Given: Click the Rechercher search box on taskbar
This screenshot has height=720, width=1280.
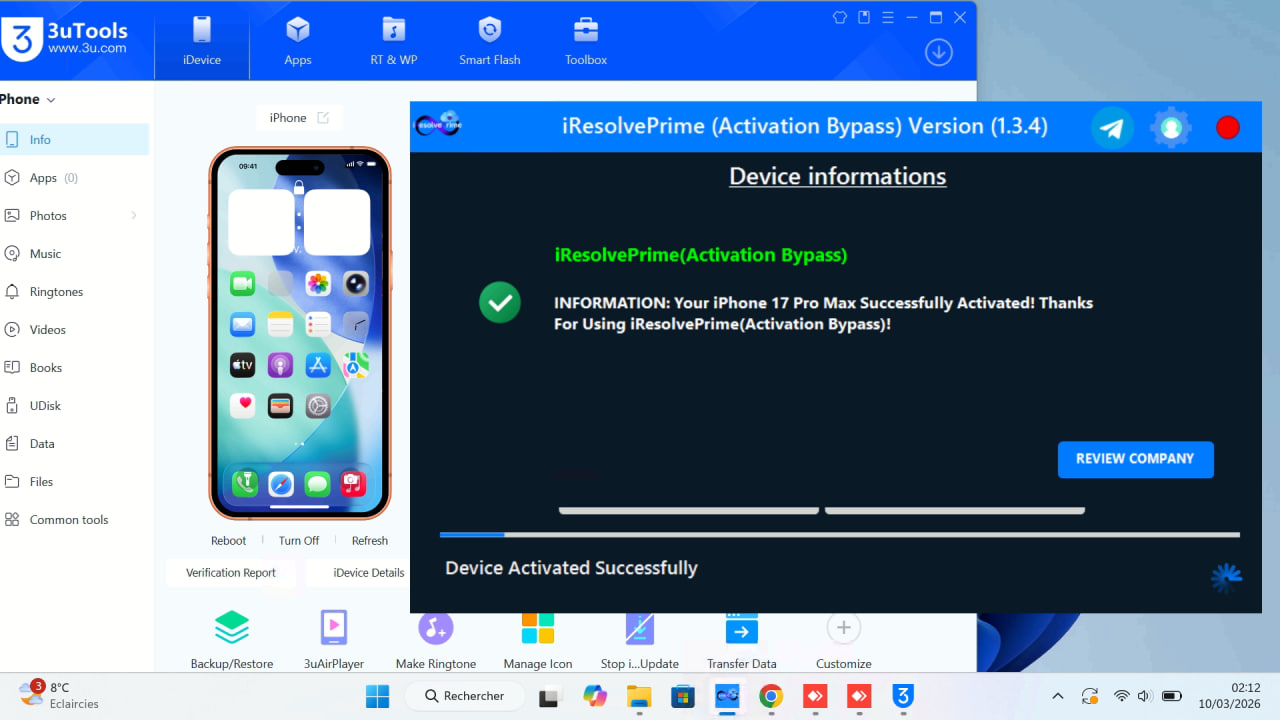Looking at the screenshot, I should [x=465, y=696].
